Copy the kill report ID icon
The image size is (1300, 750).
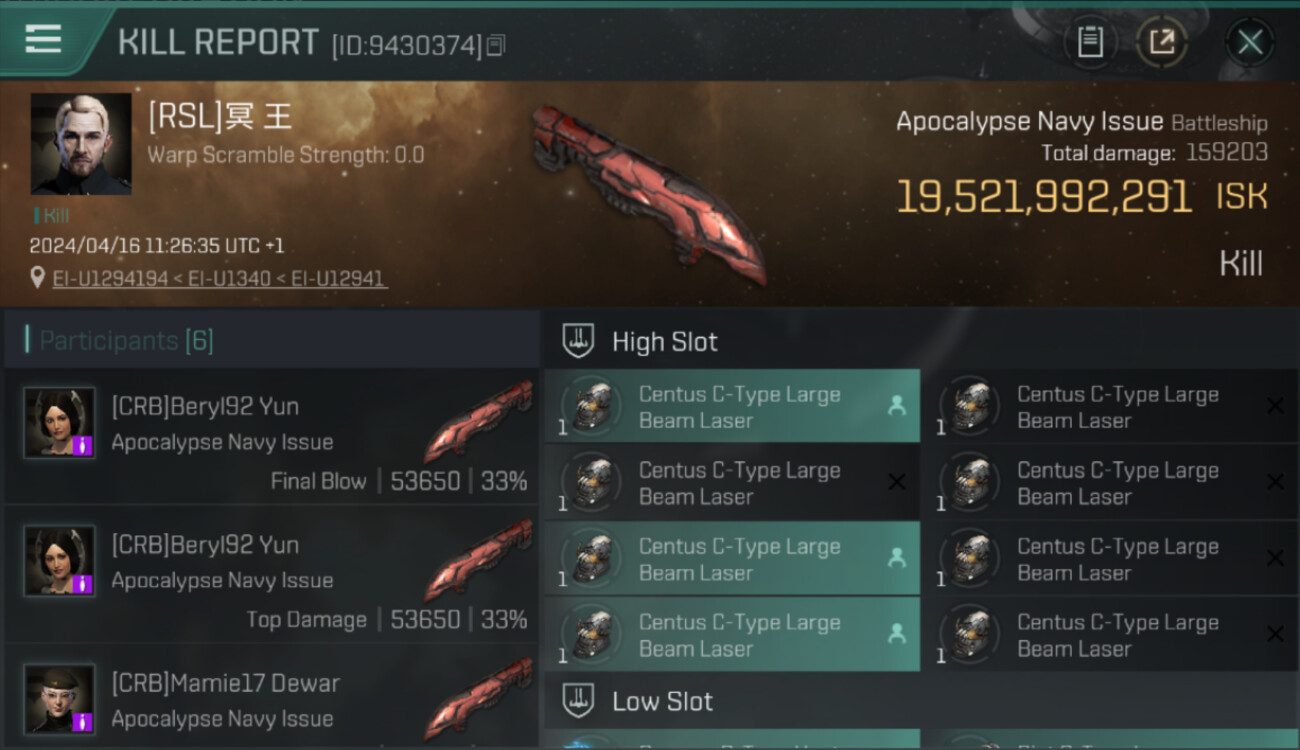[496, 45]
